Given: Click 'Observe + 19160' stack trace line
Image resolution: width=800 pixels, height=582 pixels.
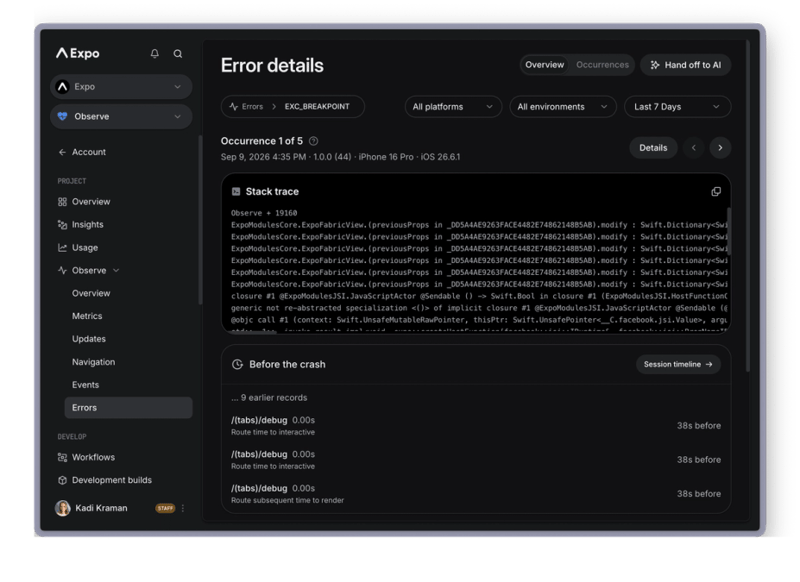Looking at the screenshot, I should coord(264,213).
